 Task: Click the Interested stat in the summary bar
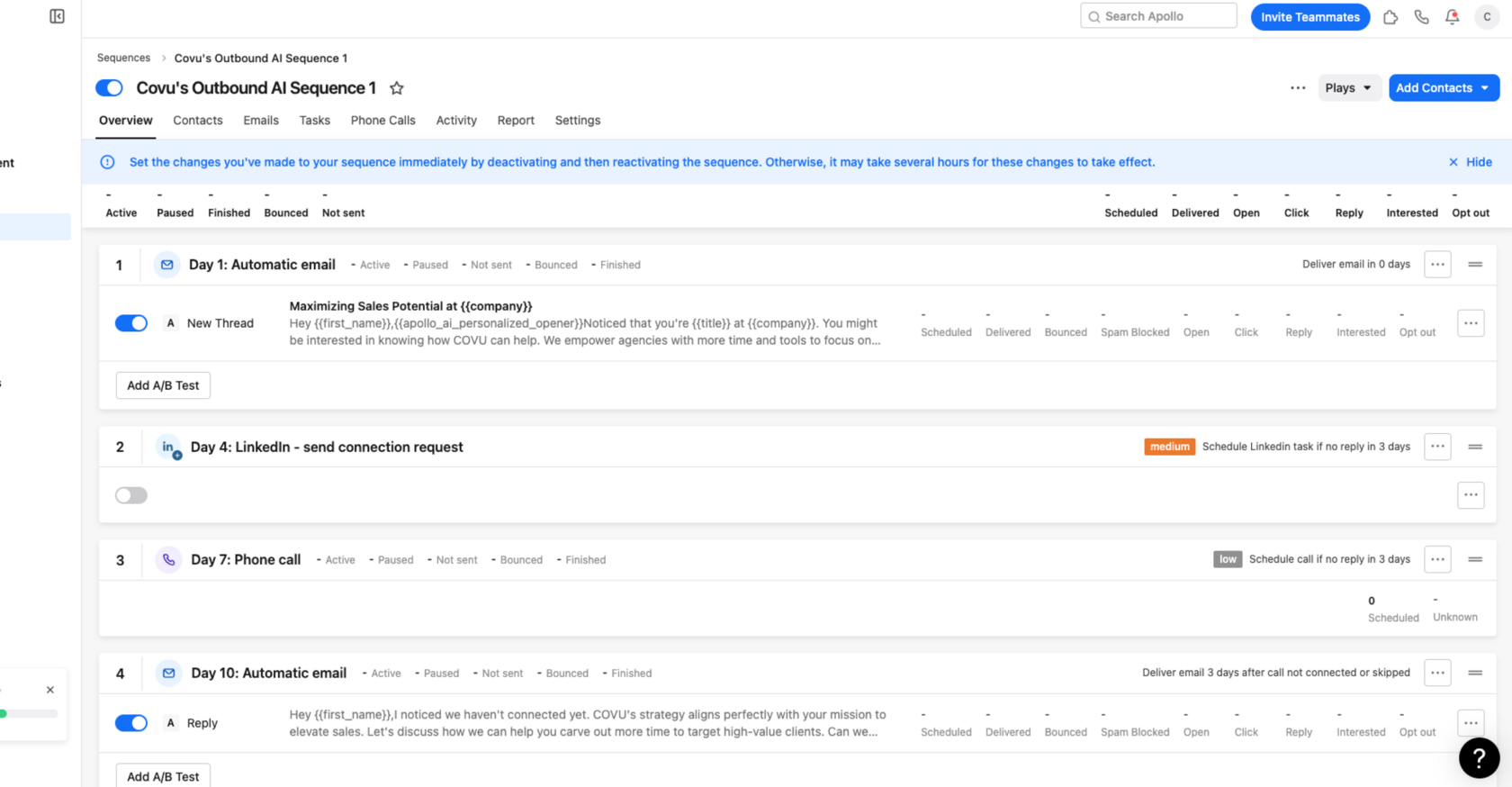click(x=1412, y=205)
